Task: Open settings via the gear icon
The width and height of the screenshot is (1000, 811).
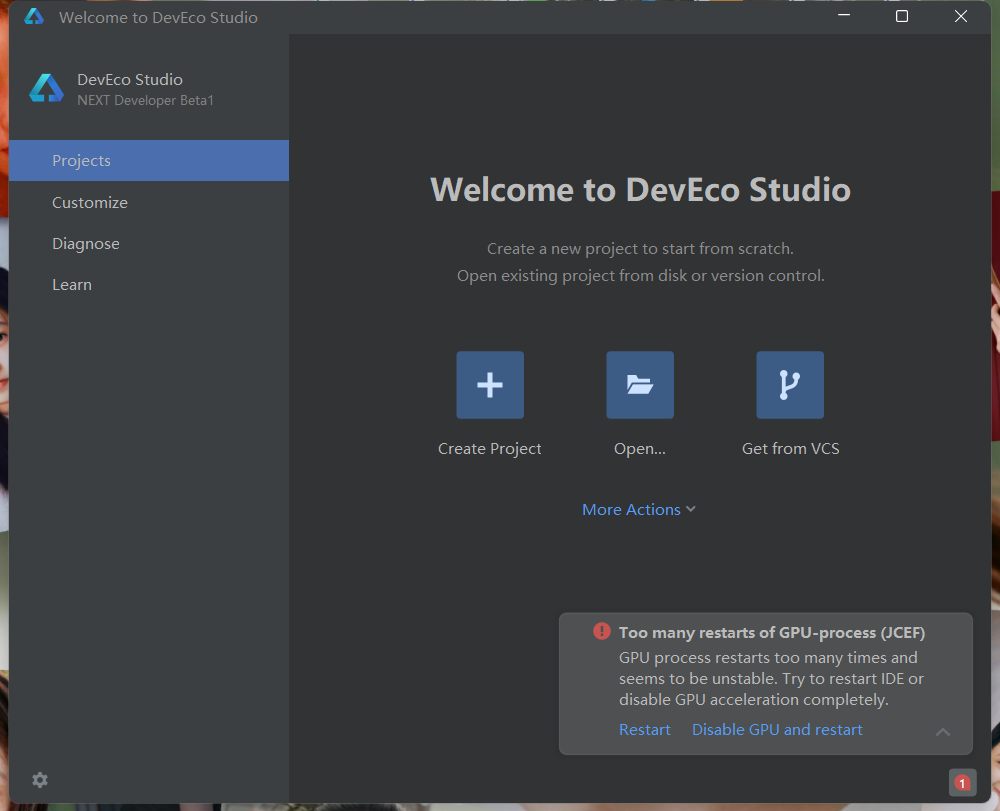Action: coord(40,780)
